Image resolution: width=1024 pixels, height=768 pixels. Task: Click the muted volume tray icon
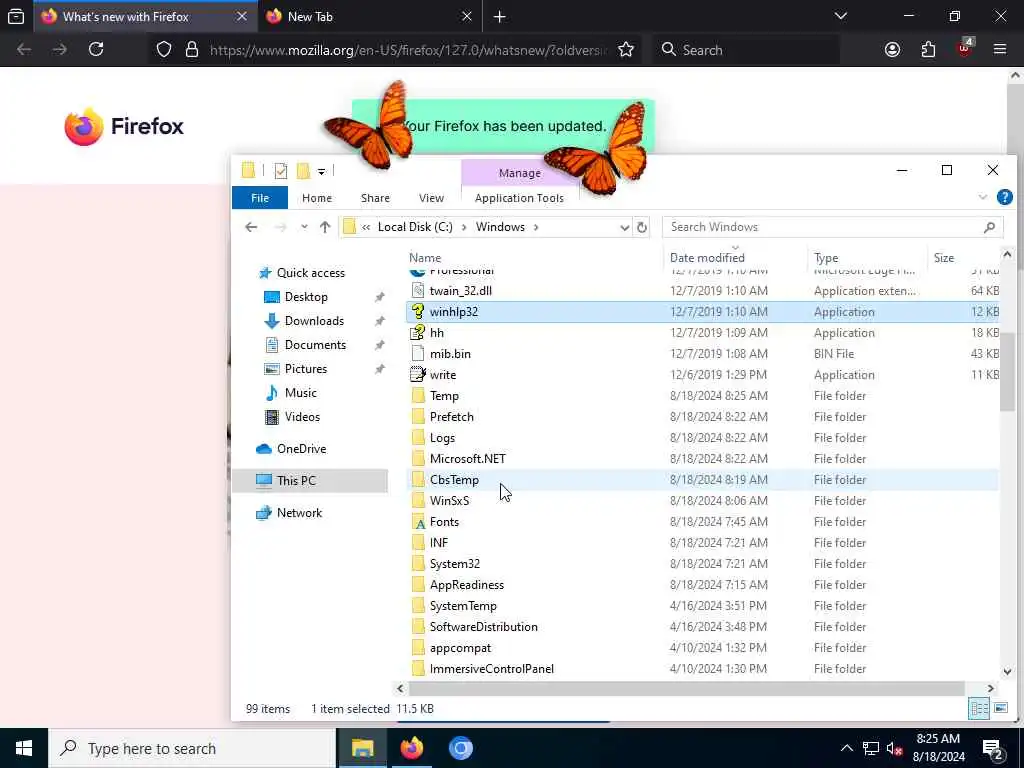pos(894,748)
